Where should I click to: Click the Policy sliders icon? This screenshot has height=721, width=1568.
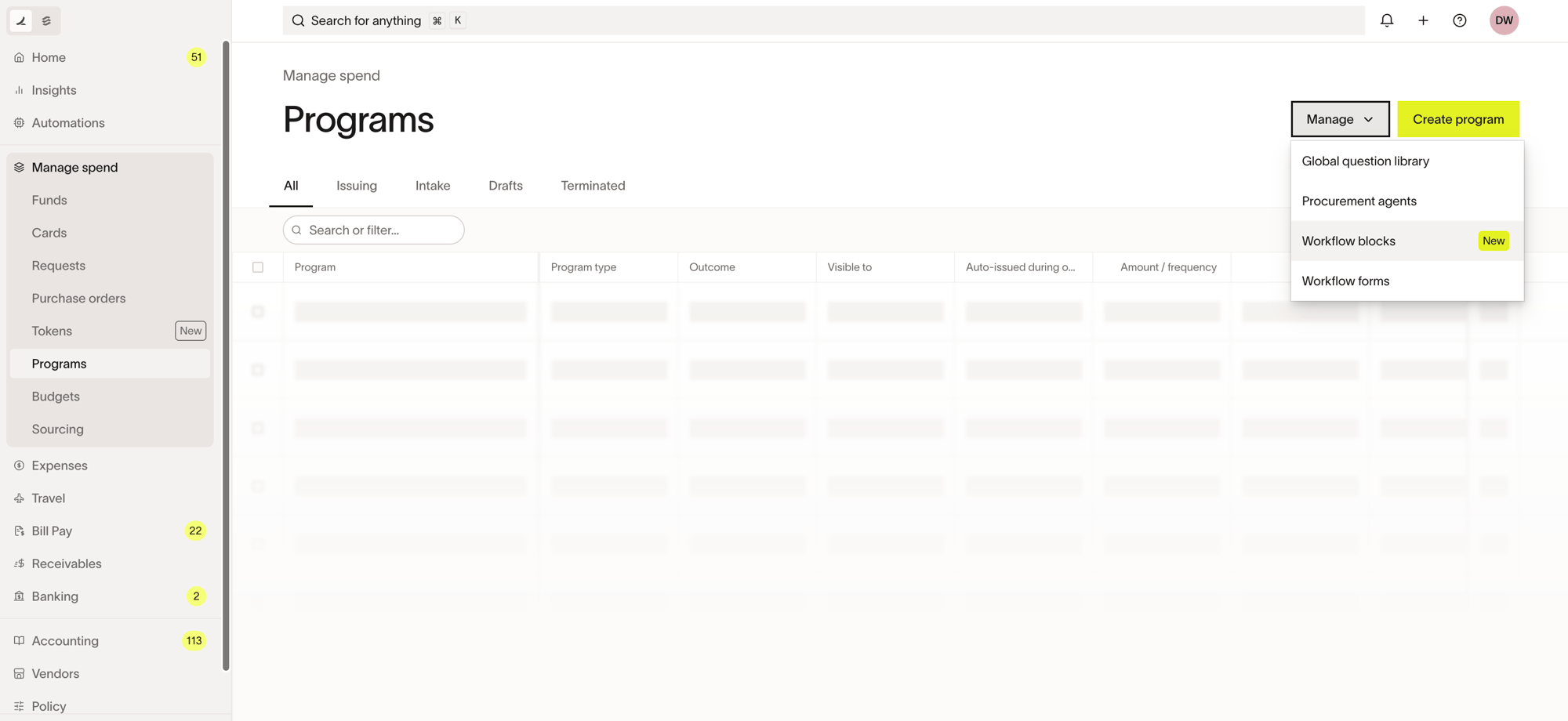pos(19,706)
